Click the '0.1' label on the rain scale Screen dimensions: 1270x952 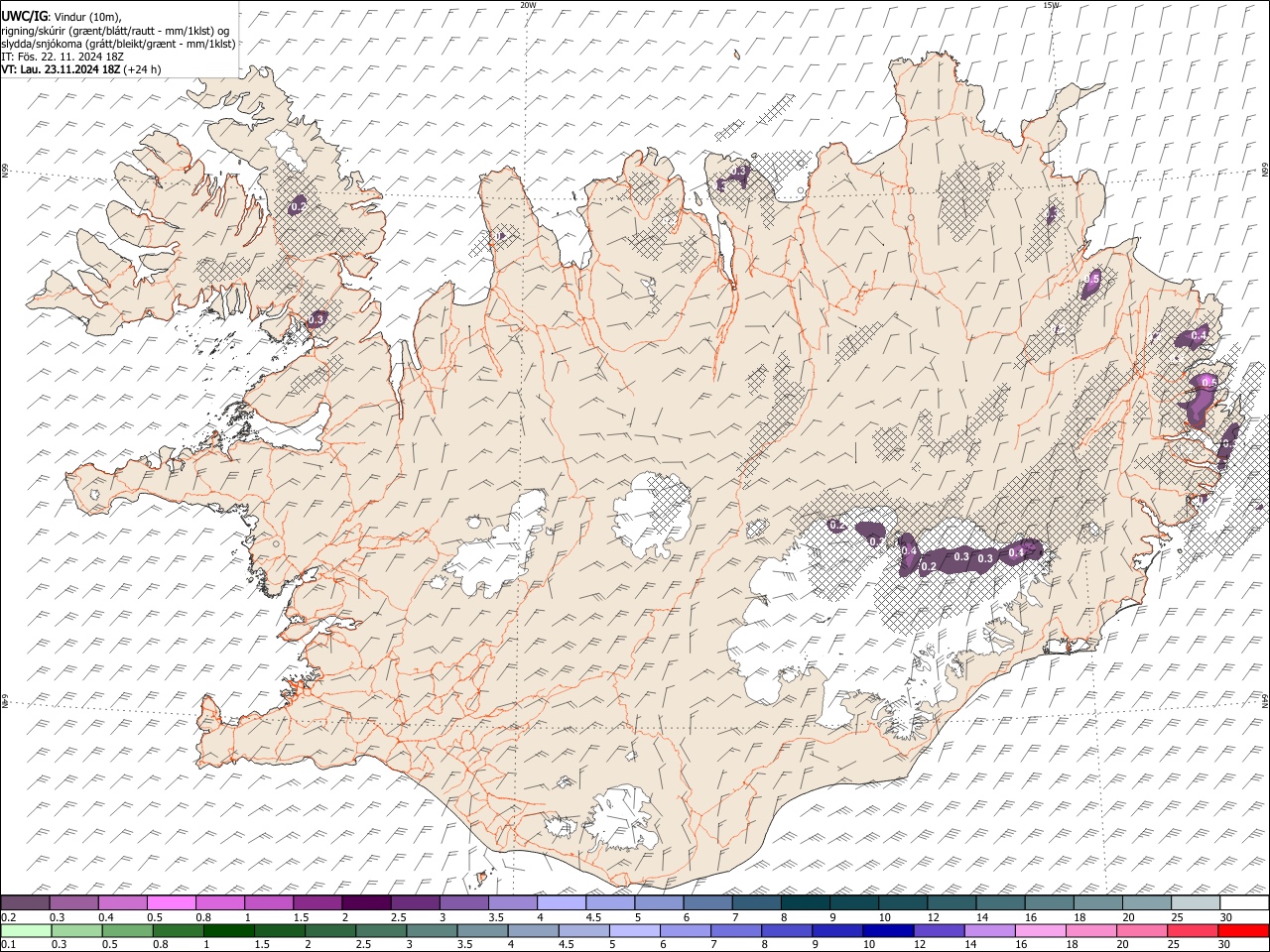point(8,945)
